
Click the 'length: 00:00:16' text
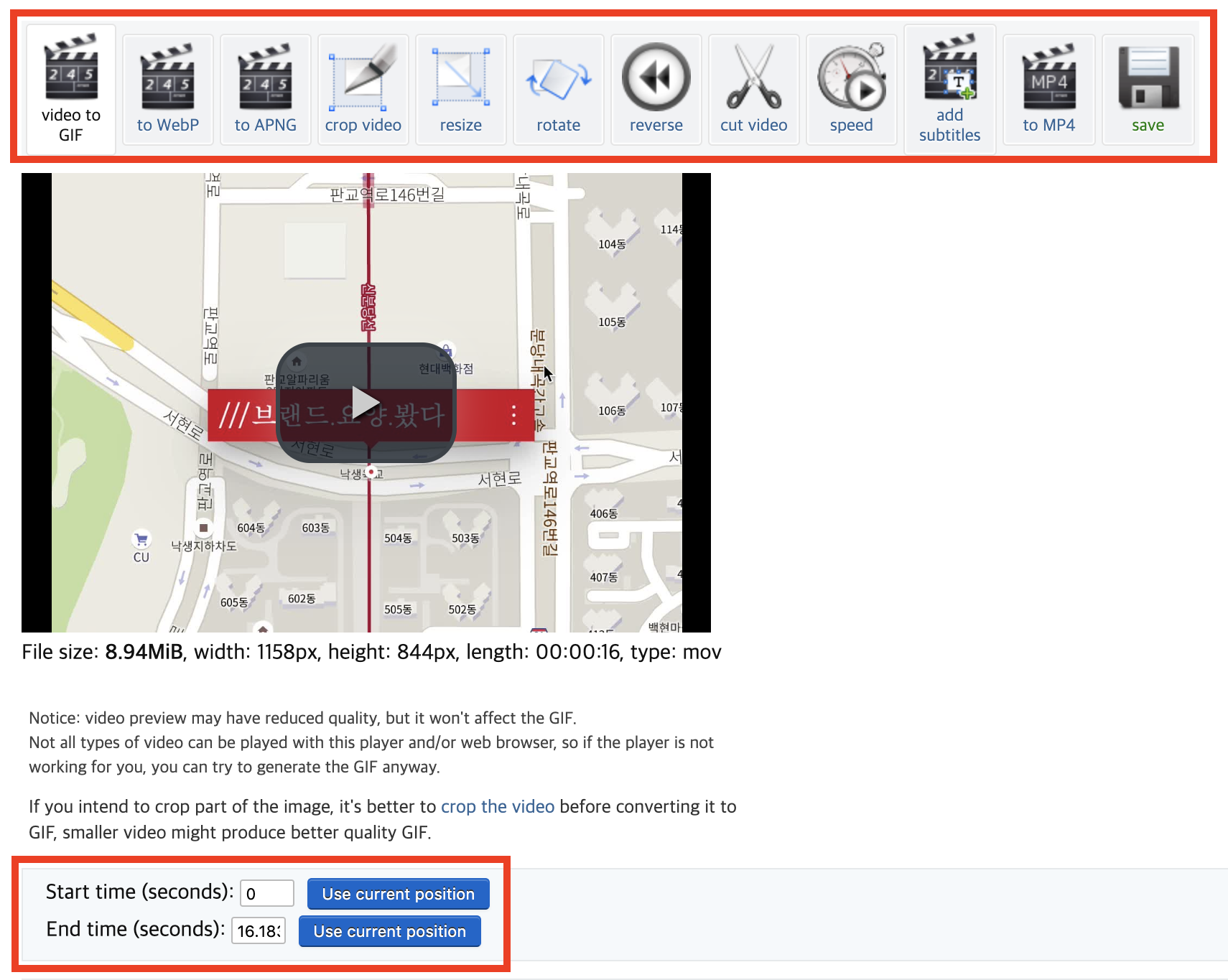tap(543, 652)
